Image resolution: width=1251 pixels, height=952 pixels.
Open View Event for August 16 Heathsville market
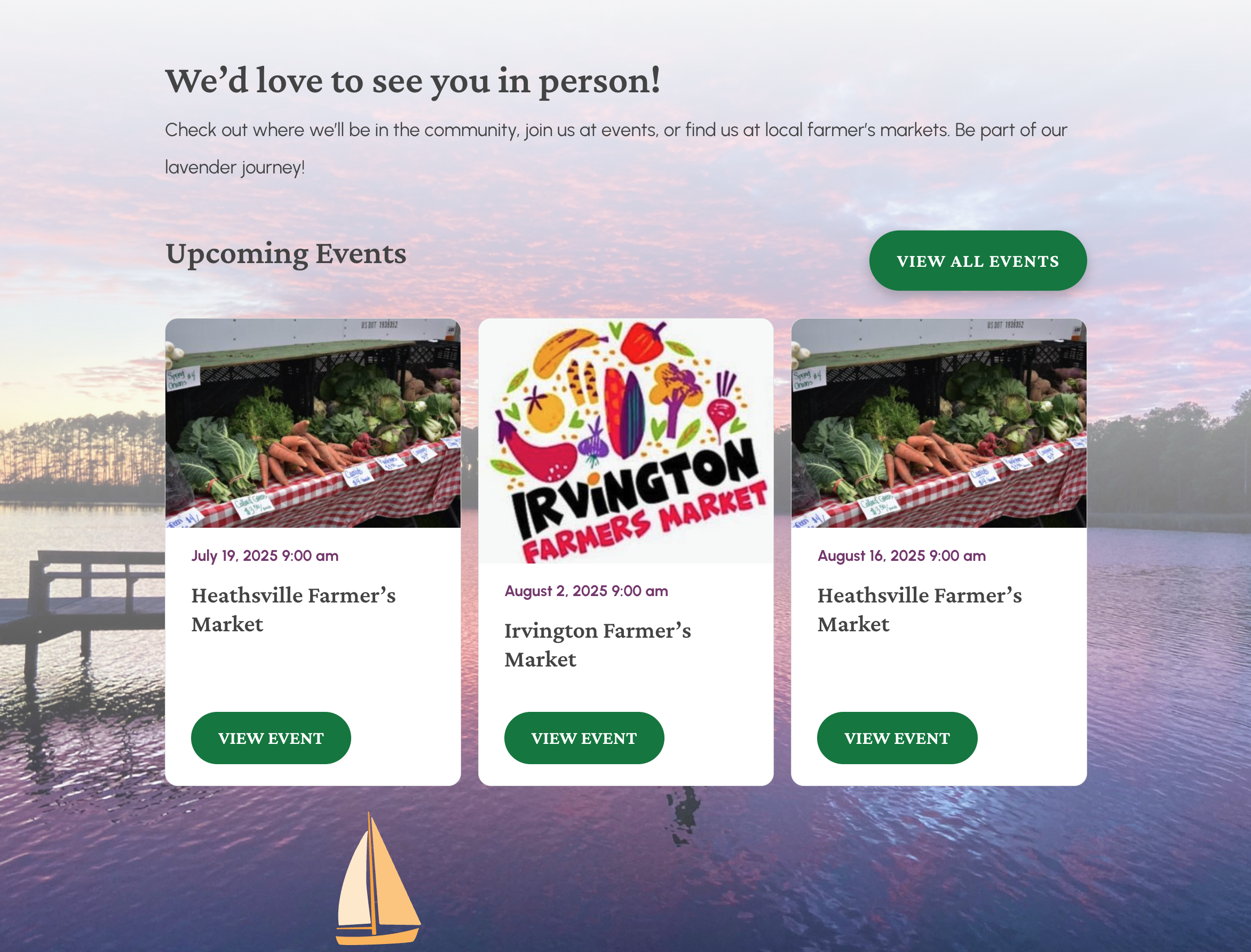pos(897,738)
